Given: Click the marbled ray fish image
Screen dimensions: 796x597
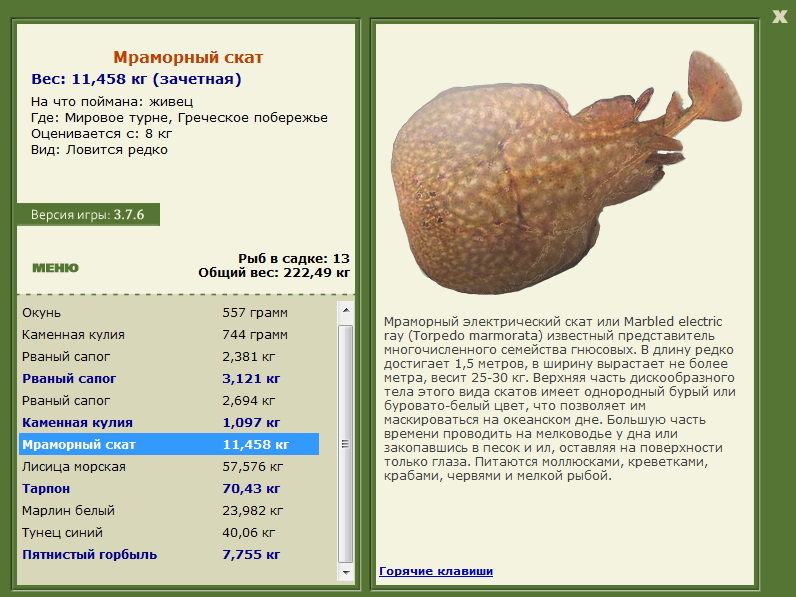Looking at the screenshot, I should tap(565, 173).
